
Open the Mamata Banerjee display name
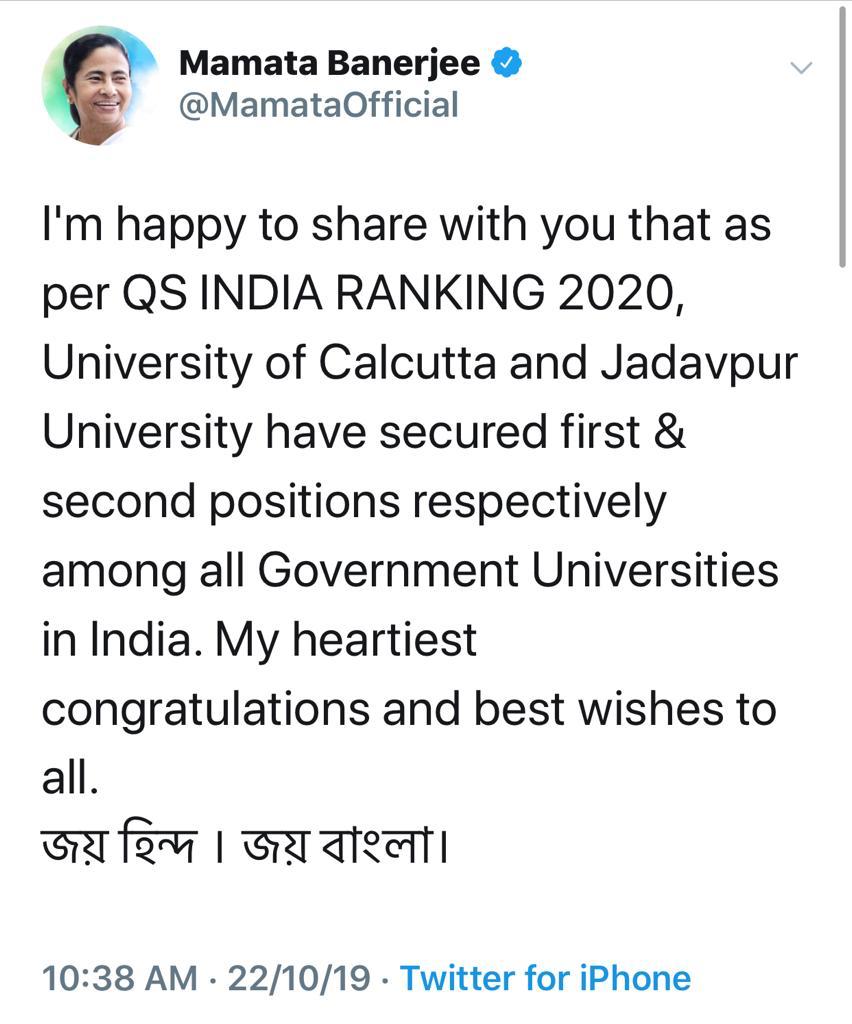329,64
